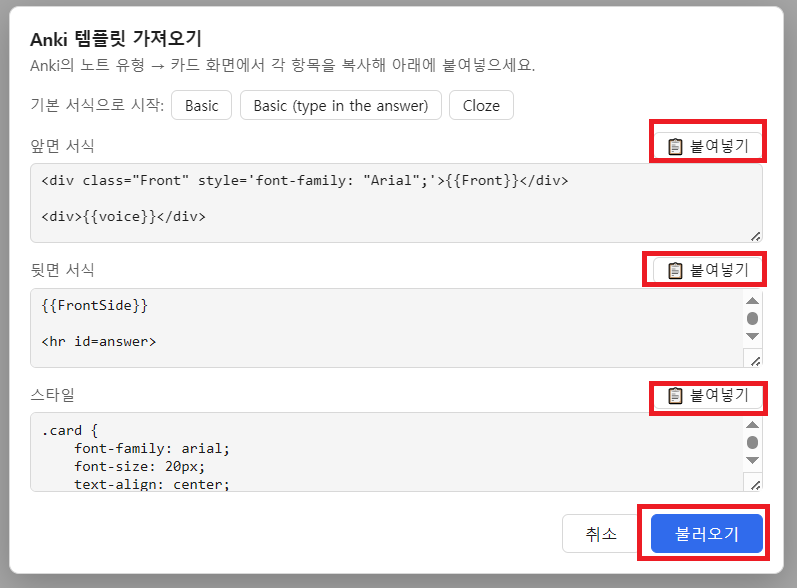The height and width of the screenshot is (588, 797).
Task: Click the clipboard icon beside 뒷면 서식 paste
Action: [x=675, y=270]
